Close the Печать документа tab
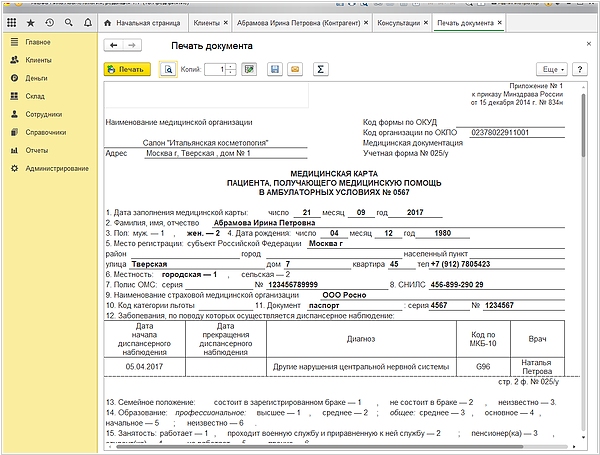 click(499, 23)
